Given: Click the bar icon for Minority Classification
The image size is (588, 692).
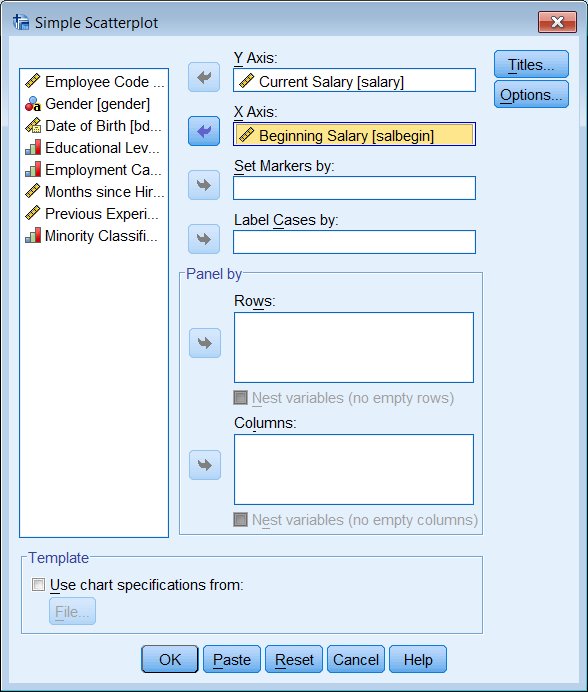Looking at the screenshot, I should click(x=33, y=235).
